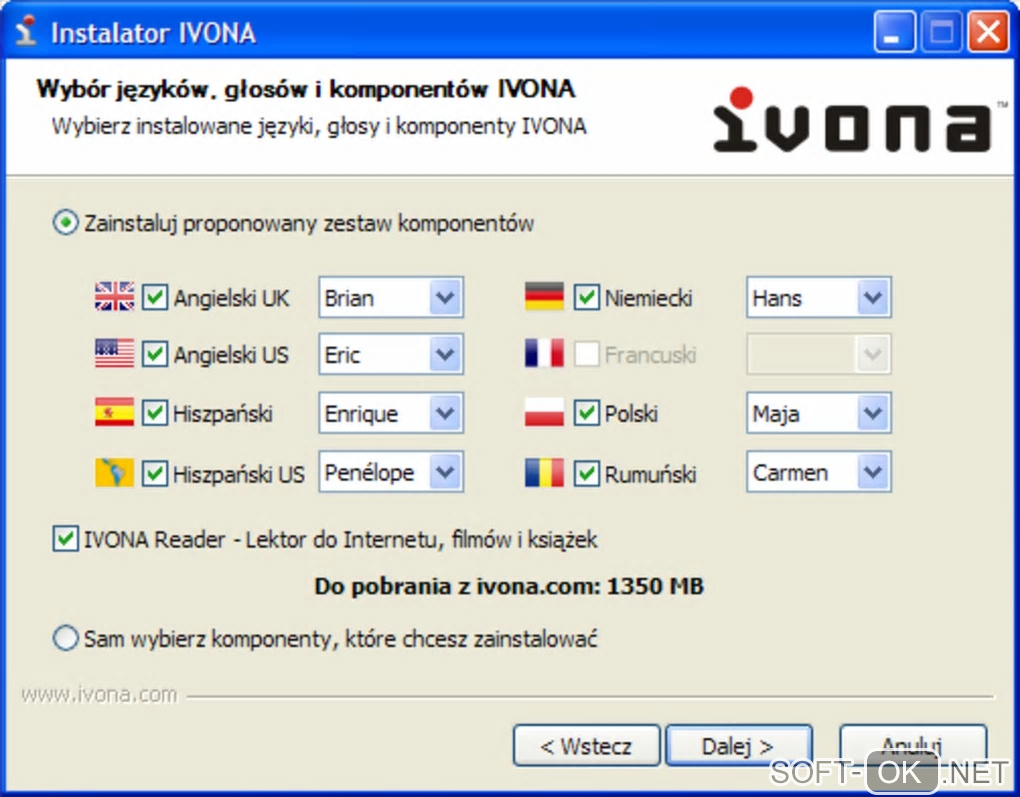The height and width of the screenshot is (797, 1020).
Task: Uncheck the Niemiecki checkbox
Action: pos(587,297)
